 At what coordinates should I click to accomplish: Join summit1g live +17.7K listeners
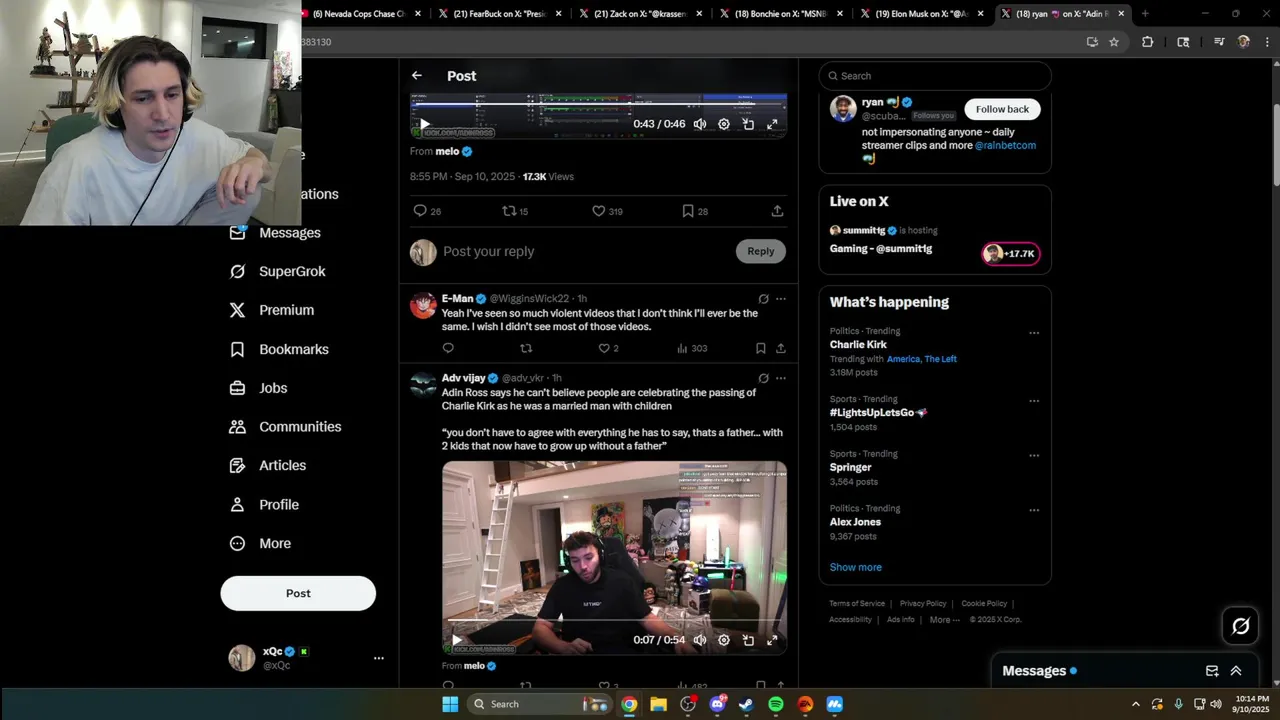(x=1011, y=254)
